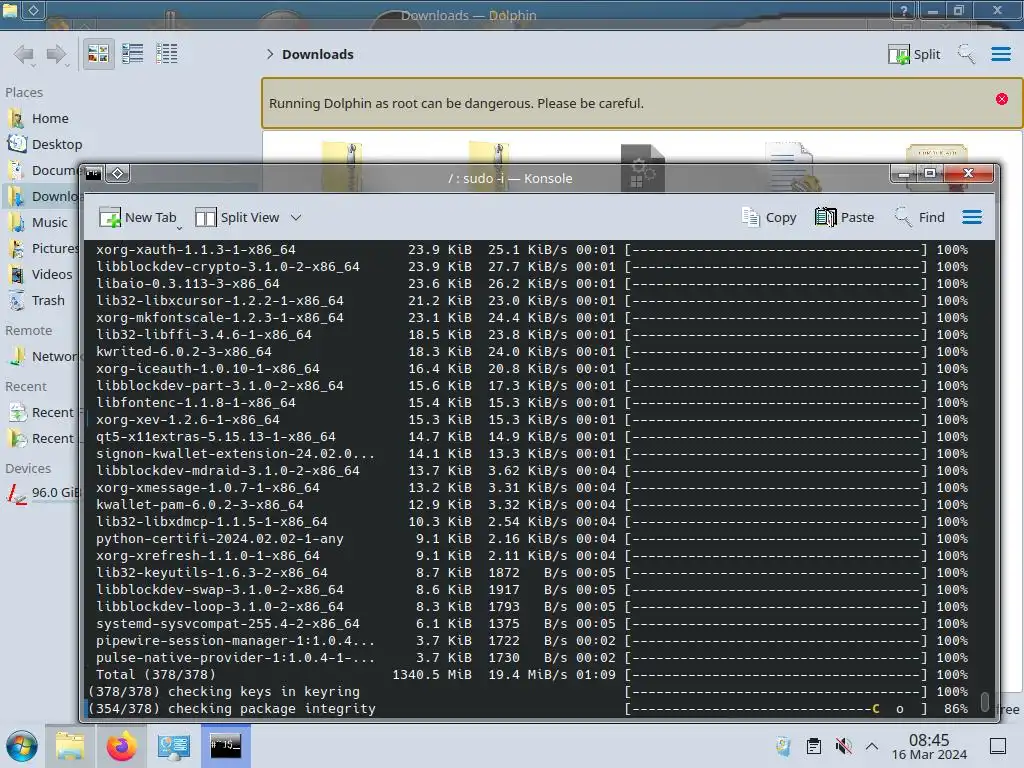
Task: Click the Downloads breadcrumb in Dolphin
Action: (317, 54)
